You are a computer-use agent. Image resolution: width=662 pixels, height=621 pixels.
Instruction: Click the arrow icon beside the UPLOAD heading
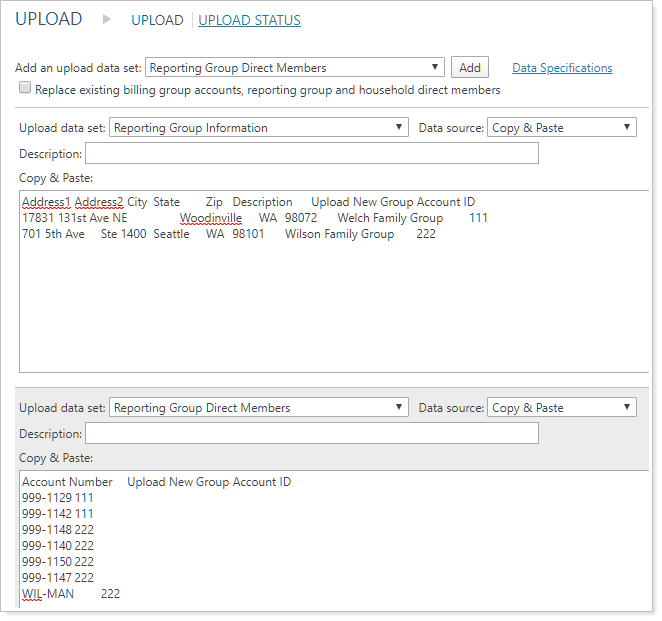107,19
